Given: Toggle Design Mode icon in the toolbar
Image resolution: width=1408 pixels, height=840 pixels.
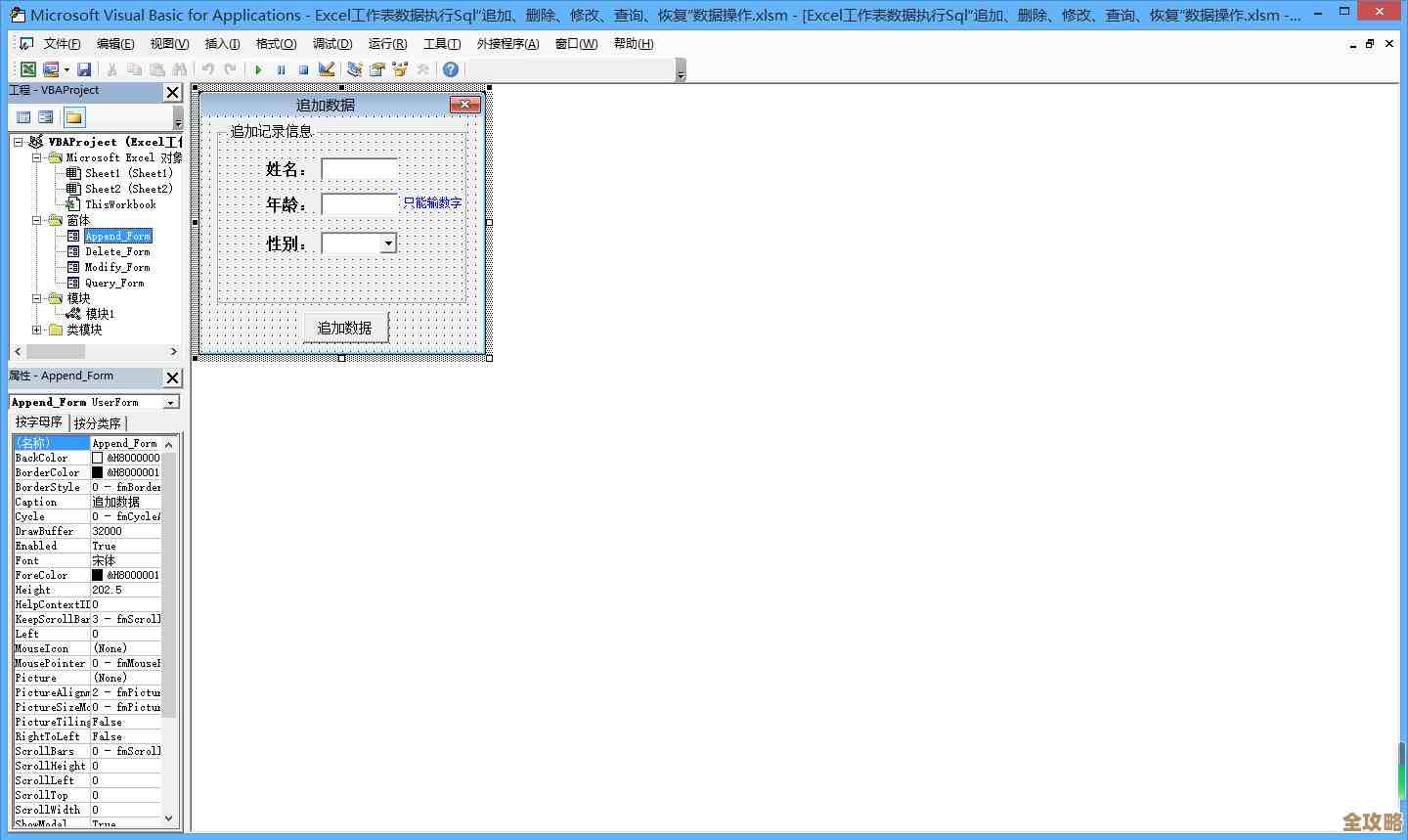Looking at the screenshot, I should click(x=327, y=69).
